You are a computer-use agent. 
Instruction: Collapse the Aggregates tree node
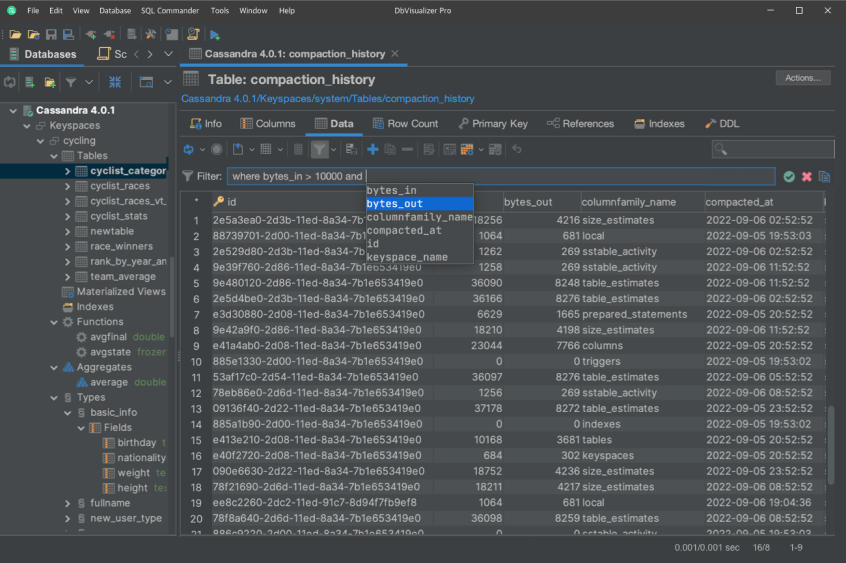click(54, 368)
